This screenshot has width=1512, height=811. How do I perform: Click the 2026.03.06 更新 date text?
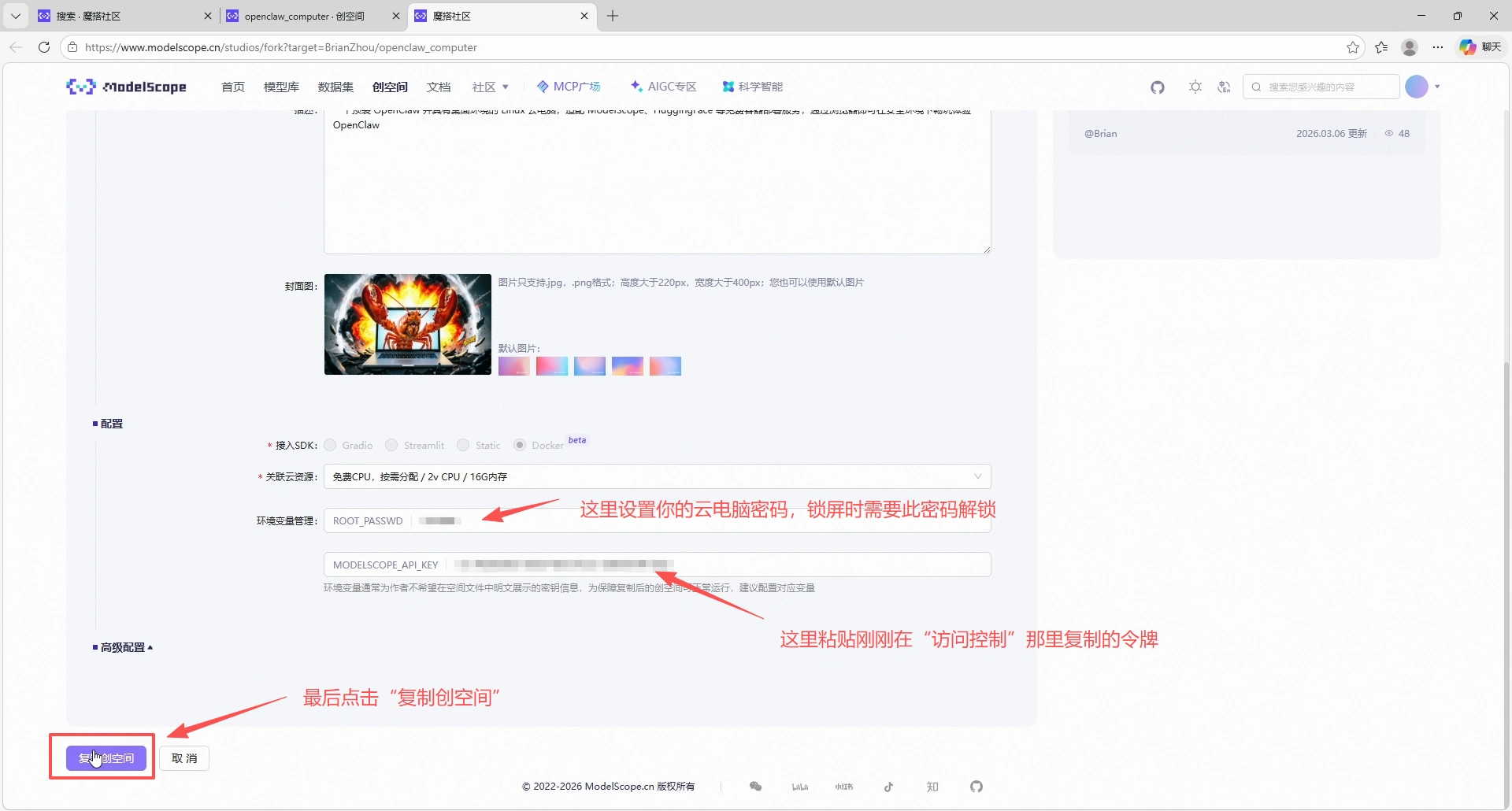tap(1332, 134)
